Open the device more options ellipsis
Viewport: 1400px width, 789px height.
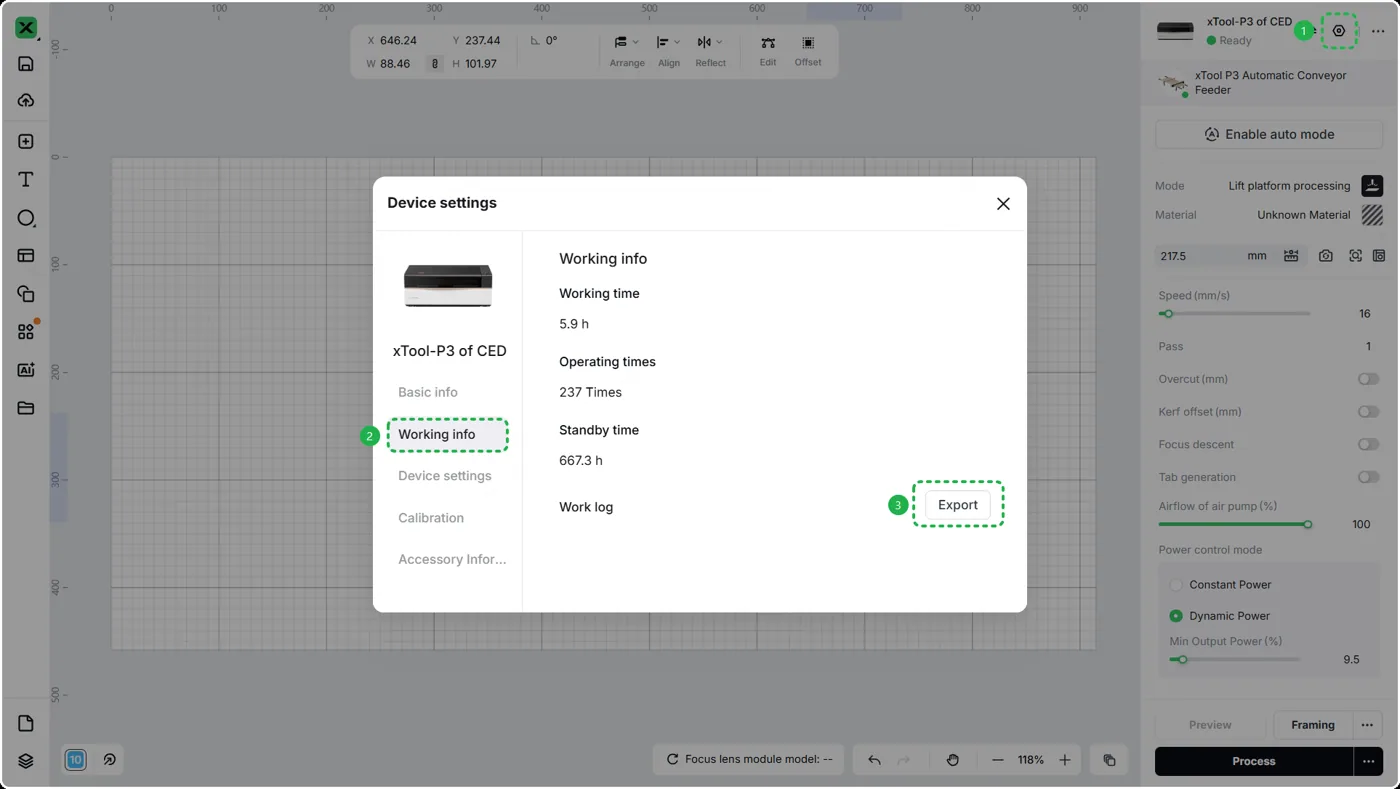pos(1378,31)
